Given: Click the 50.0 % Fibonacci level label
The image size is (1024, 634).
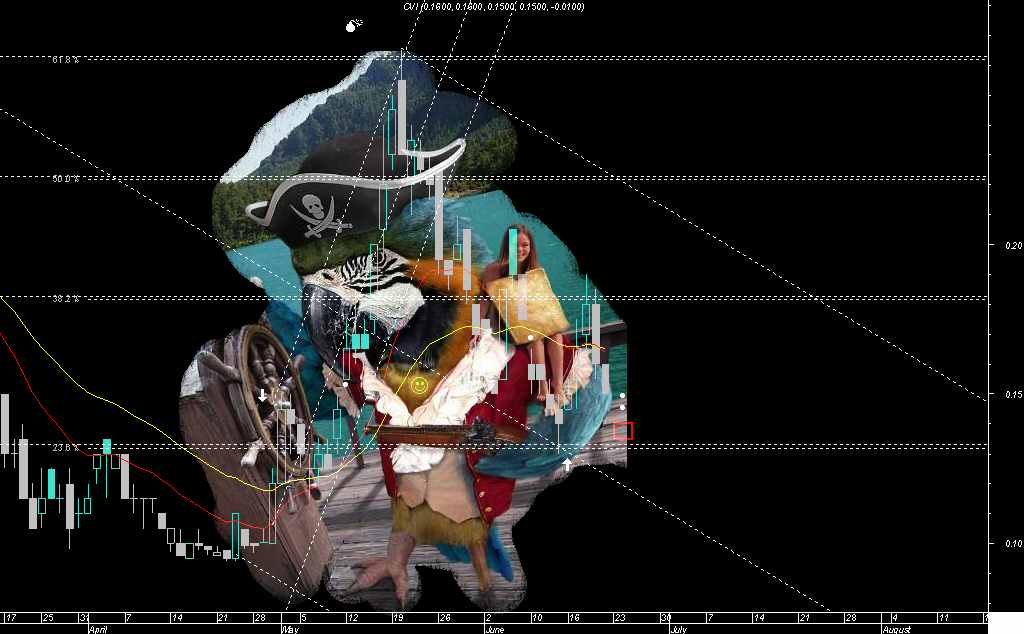Looking at the screenshot, I should pos(66,178).
